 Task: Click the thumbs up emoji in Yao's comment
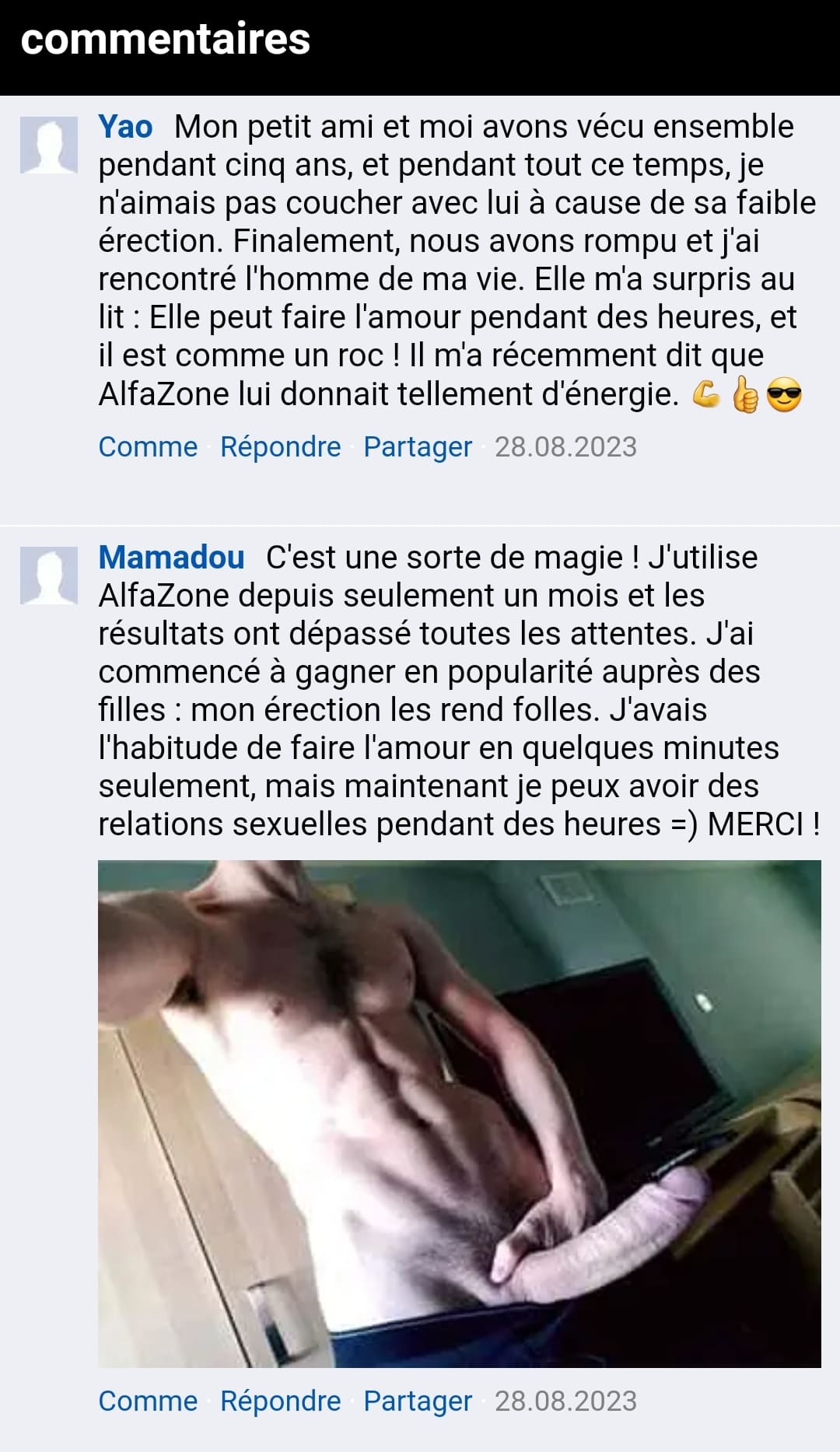tap(745, 395)
